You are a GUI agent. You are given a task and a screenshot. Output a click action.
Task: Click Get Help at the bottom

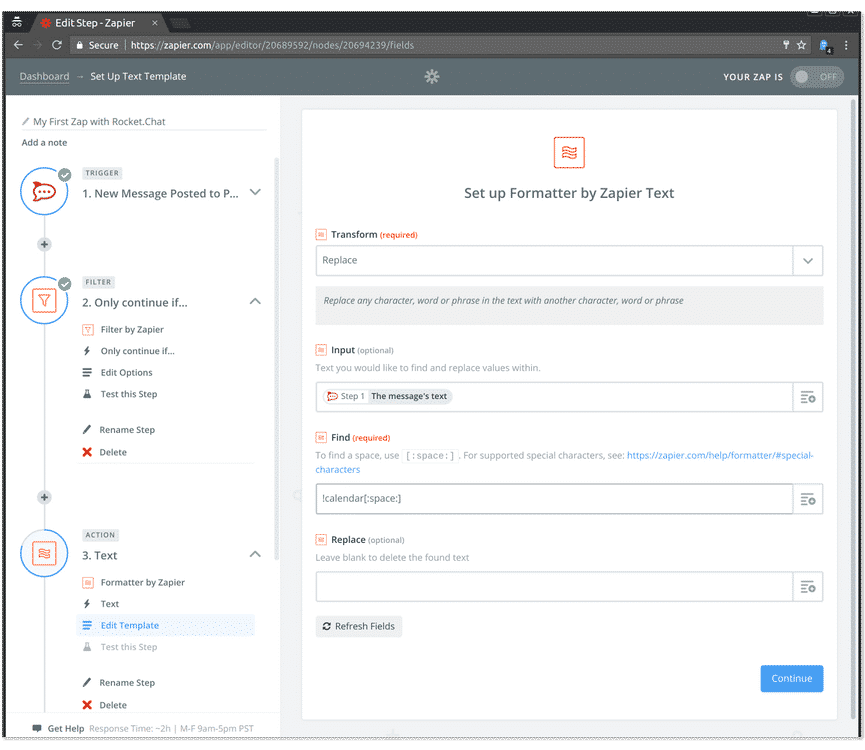tap(66, 728)
